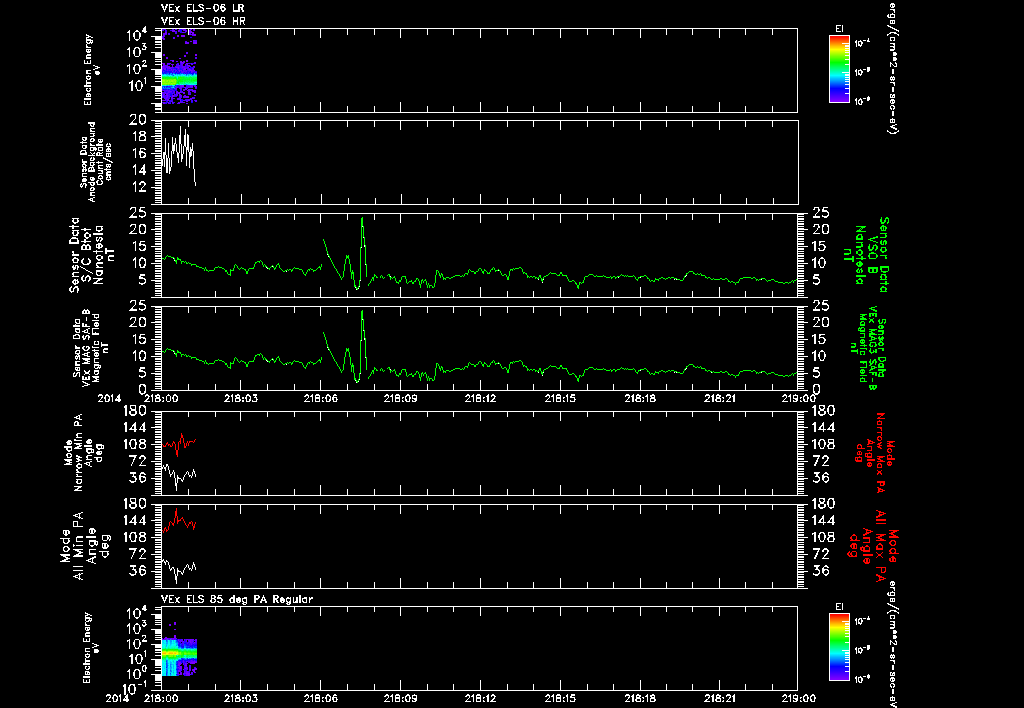Click the green 'Sensor Data VSO B Nanotesla' label
The height and width of the screenshot is (708, 1024).
point(867,255)
